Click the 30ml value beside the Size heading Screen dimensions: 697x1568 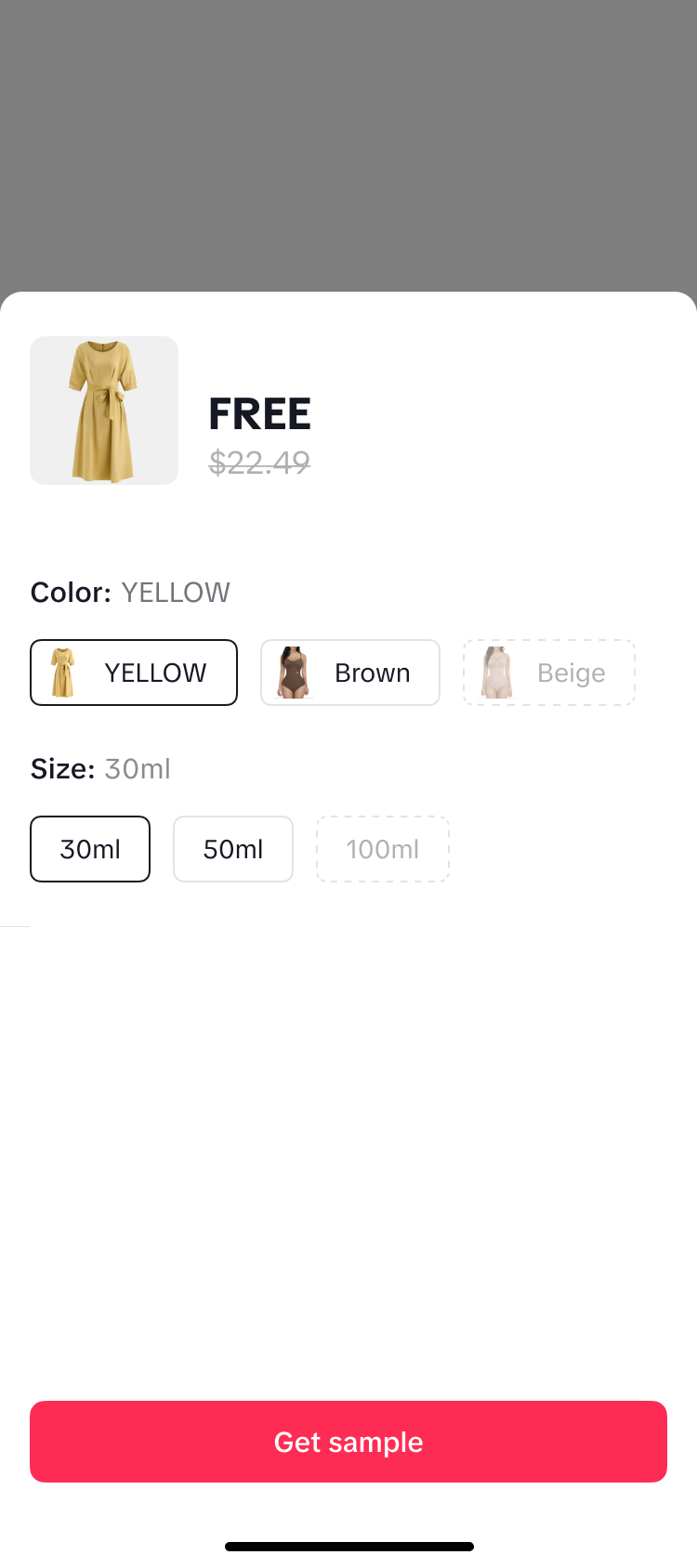point(138,769)
